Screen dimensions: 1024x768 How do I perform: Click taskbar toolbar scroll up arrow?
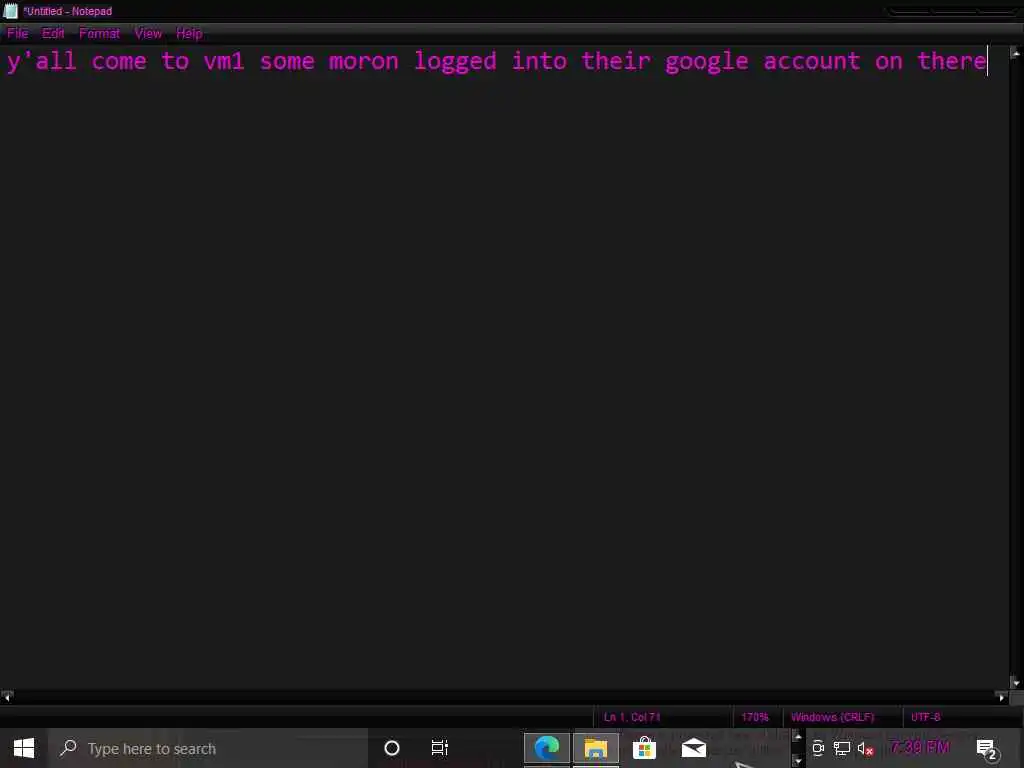point(797,737)
